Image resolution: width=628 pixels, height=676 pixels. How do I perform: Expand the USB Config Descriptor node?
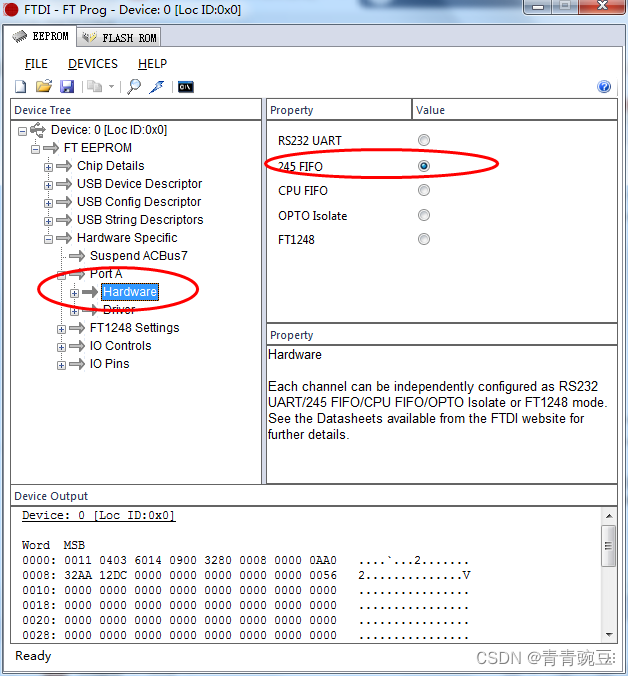click(x=48, y=203)
